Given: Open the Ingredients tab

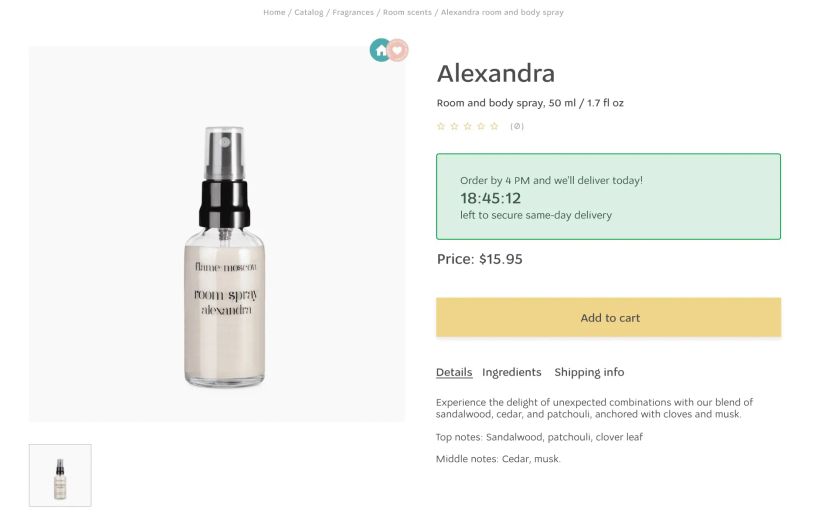Looking at the screenshot, I should [511, 372].
